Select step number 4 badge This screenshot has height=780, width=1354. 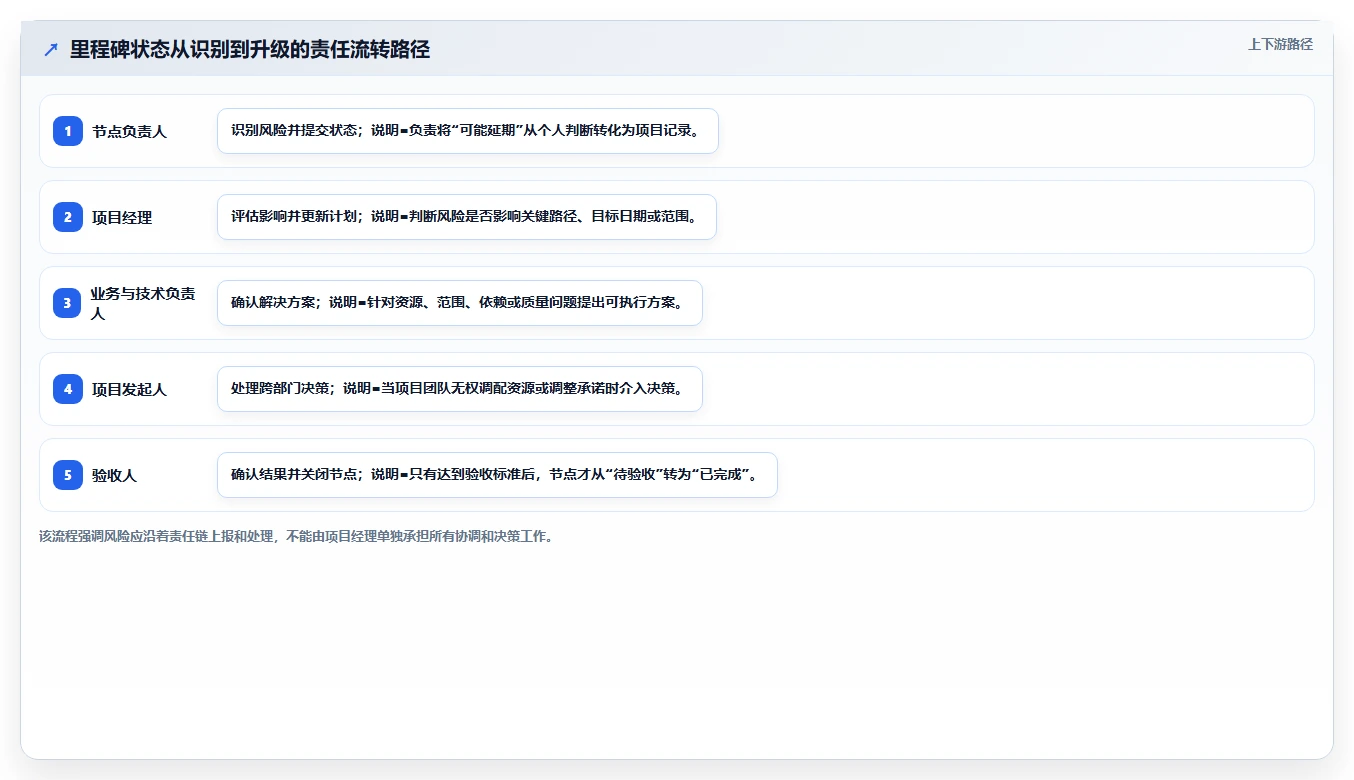click(68, 389)
